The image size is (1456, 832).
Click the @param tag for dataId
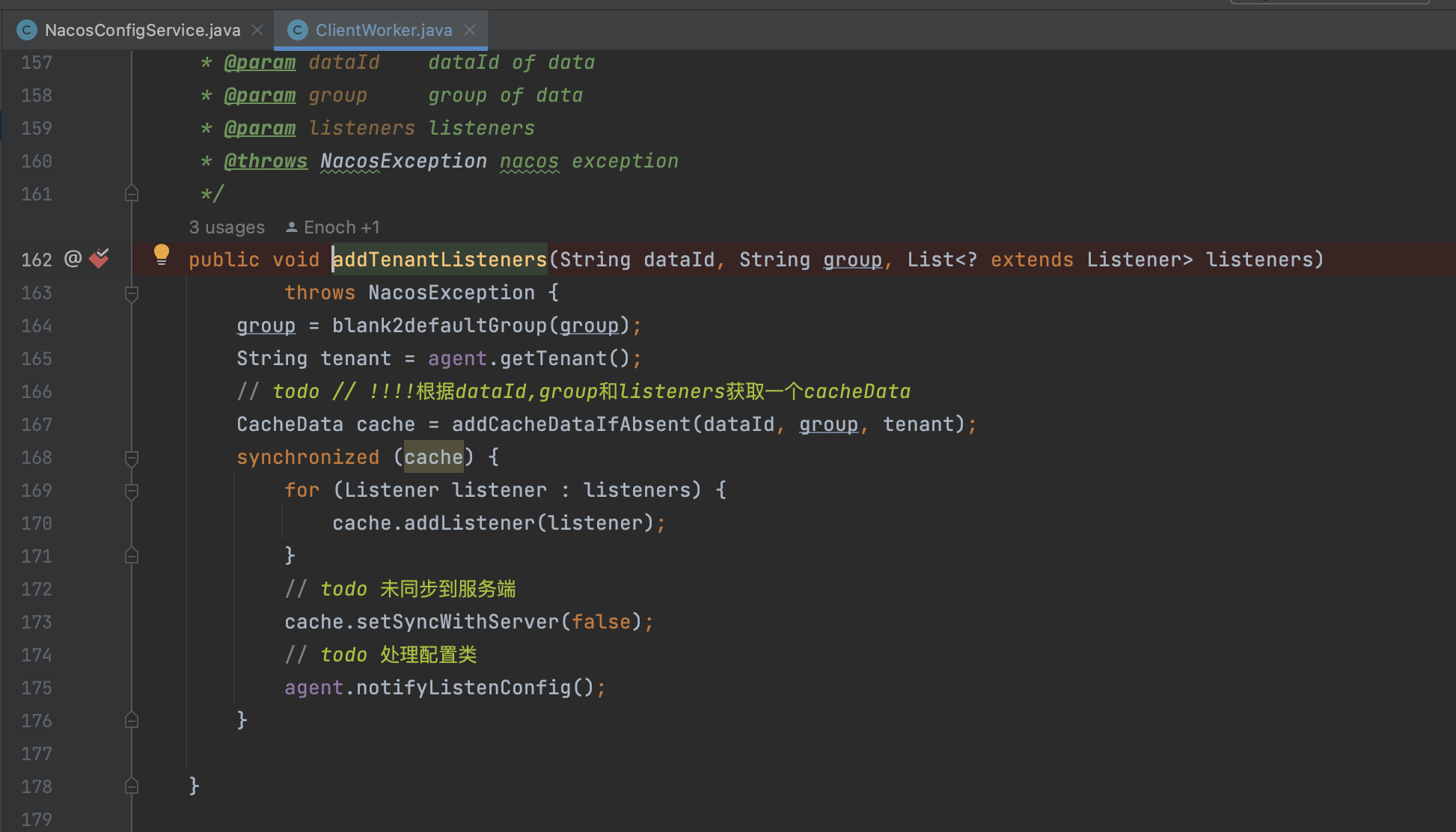tap(260, 62)
